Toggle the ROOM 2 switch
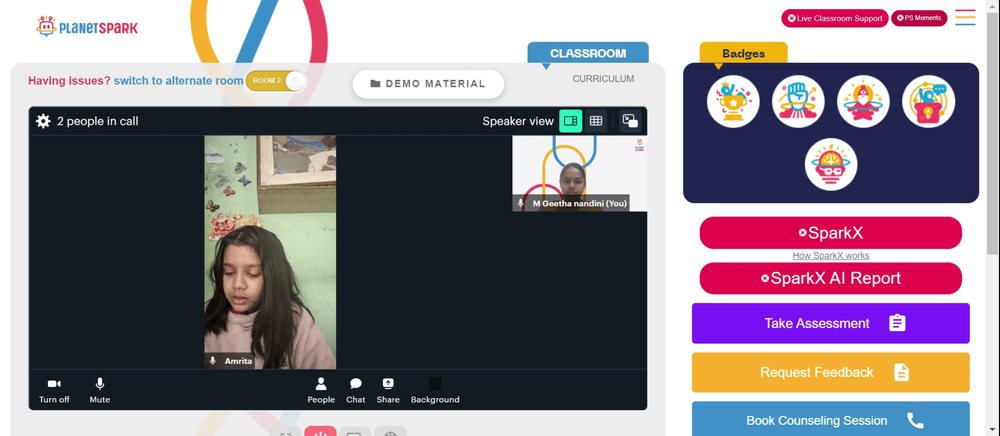Viewport: 1000px width, 436px height. click(x=276, y=81)
